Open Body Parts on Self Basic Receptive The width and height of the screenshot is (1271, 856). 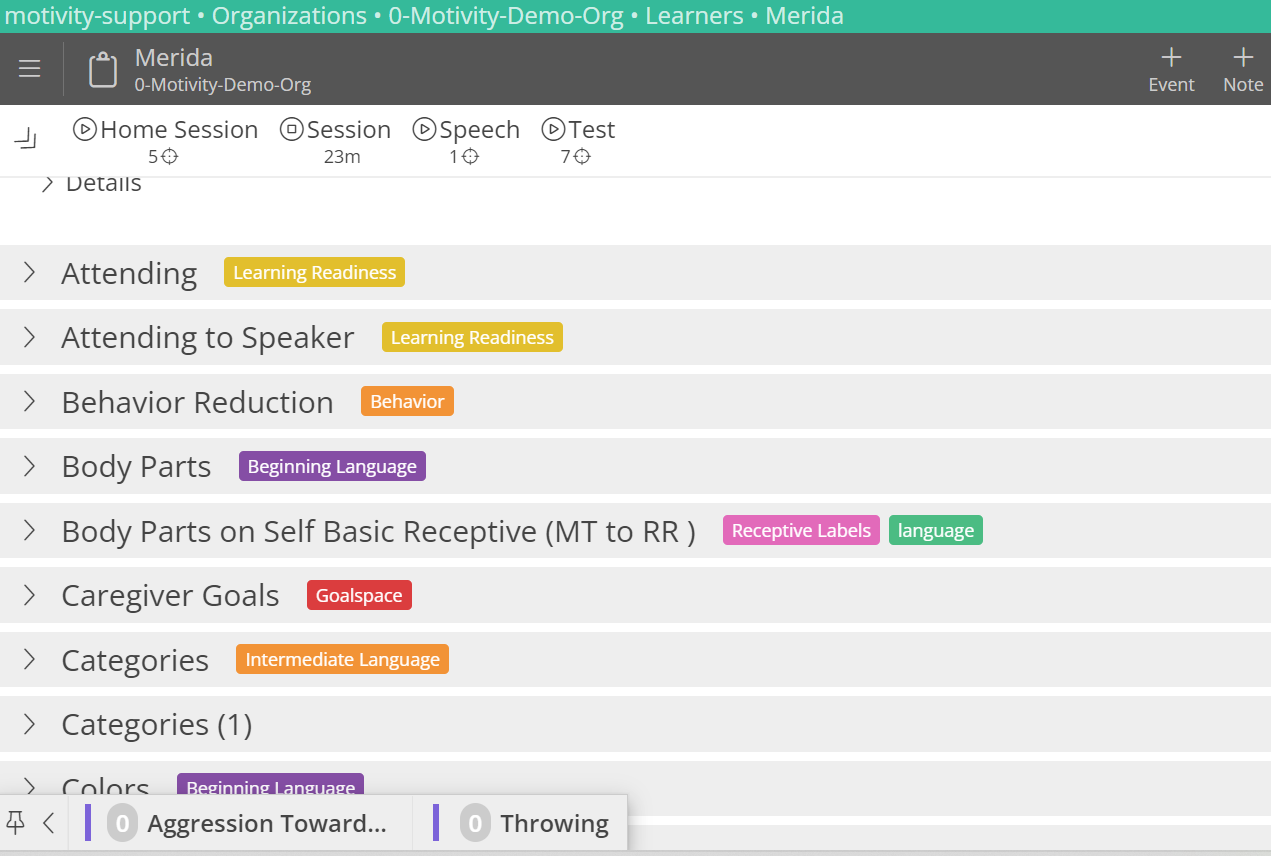tap(378, 531)
